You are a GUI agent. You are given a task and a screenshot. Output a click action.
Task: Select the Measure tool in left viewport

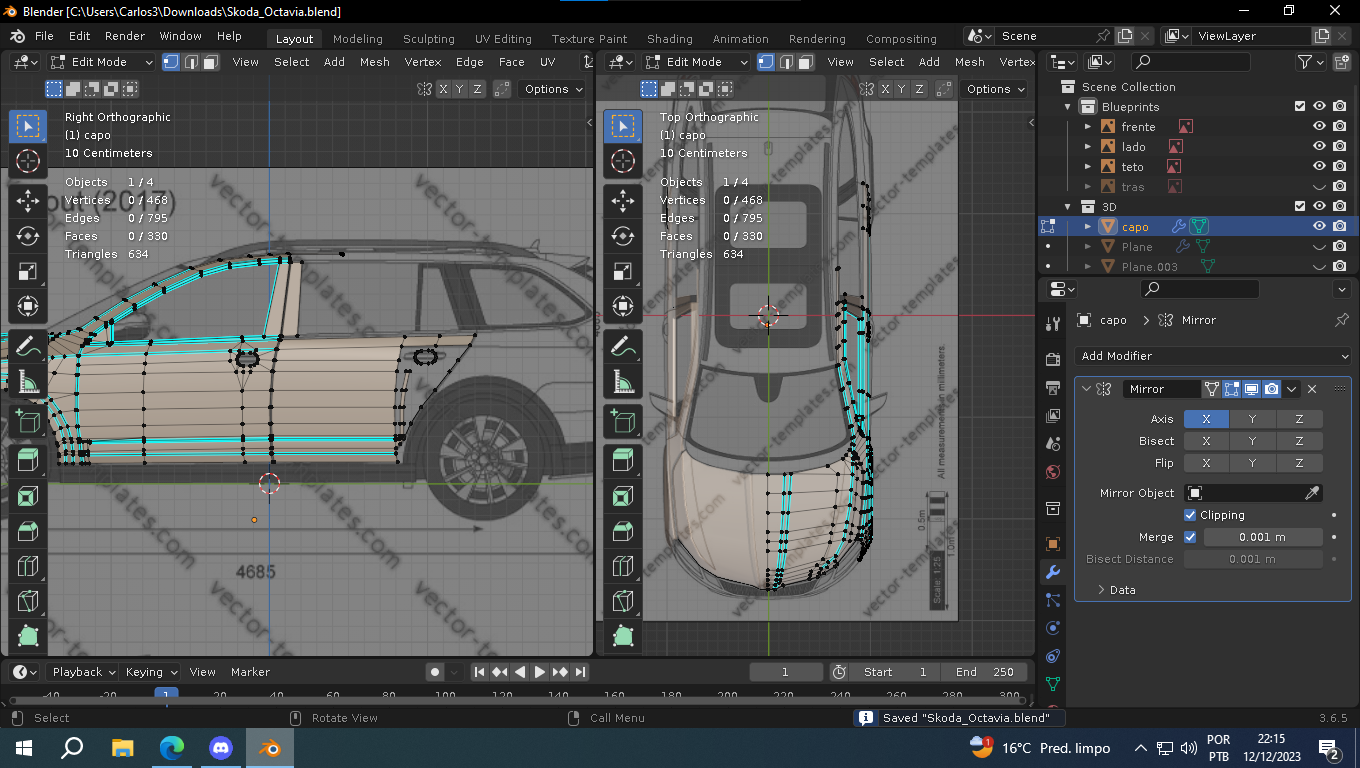click(28, 382)
